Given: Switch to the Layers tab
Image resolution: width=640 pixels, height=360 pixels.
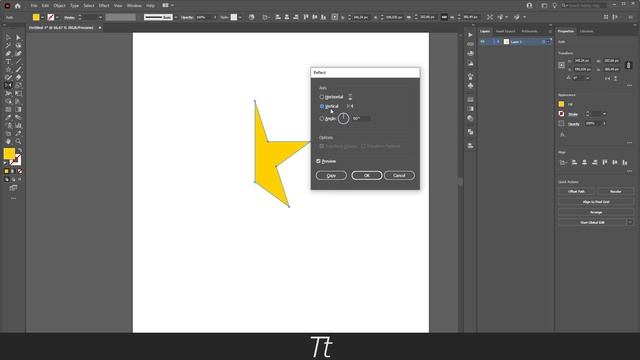Looking at the screenshot, I should (x=485, y=31).
